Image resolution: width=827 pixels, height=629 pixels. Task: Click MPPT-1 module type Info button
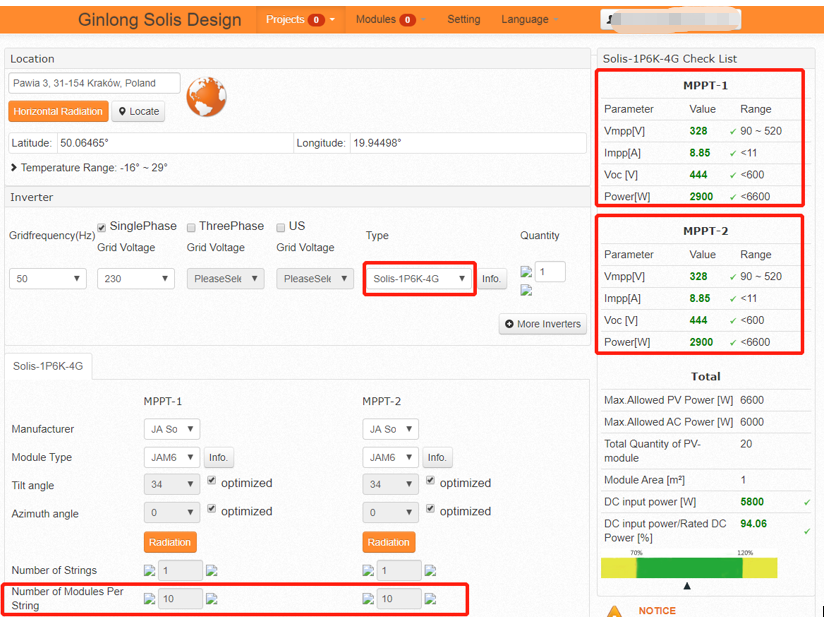point(218,457)
